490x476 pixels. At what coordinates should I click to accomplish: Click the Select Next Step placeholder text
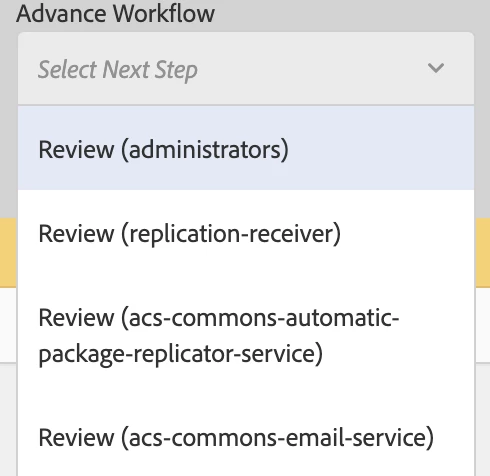(x=118, y=70)
